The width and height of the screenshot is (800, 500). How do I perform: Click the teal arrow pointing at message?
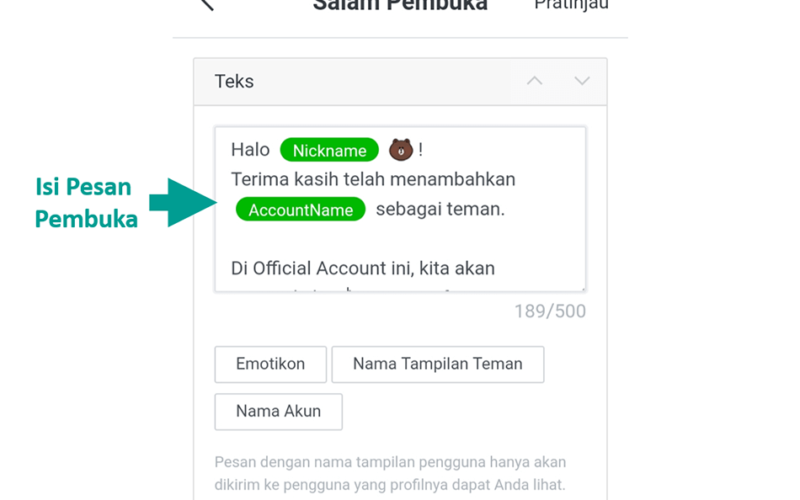tap(183, 203)
